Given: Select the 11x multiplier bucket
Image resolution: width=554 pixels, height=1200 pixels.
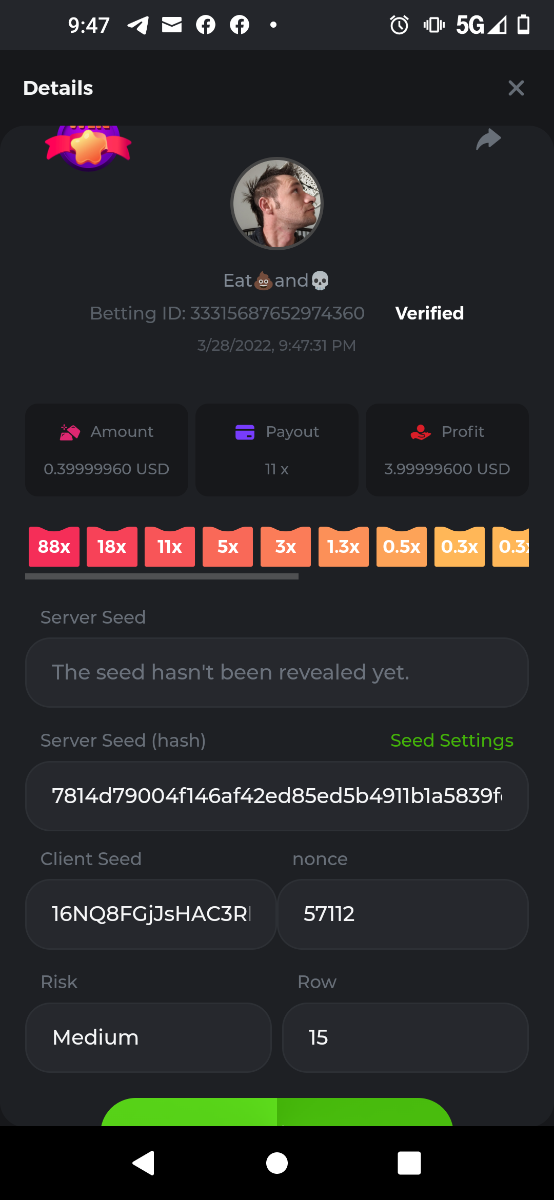Looking at the screenshot, I should click(170, 547).
